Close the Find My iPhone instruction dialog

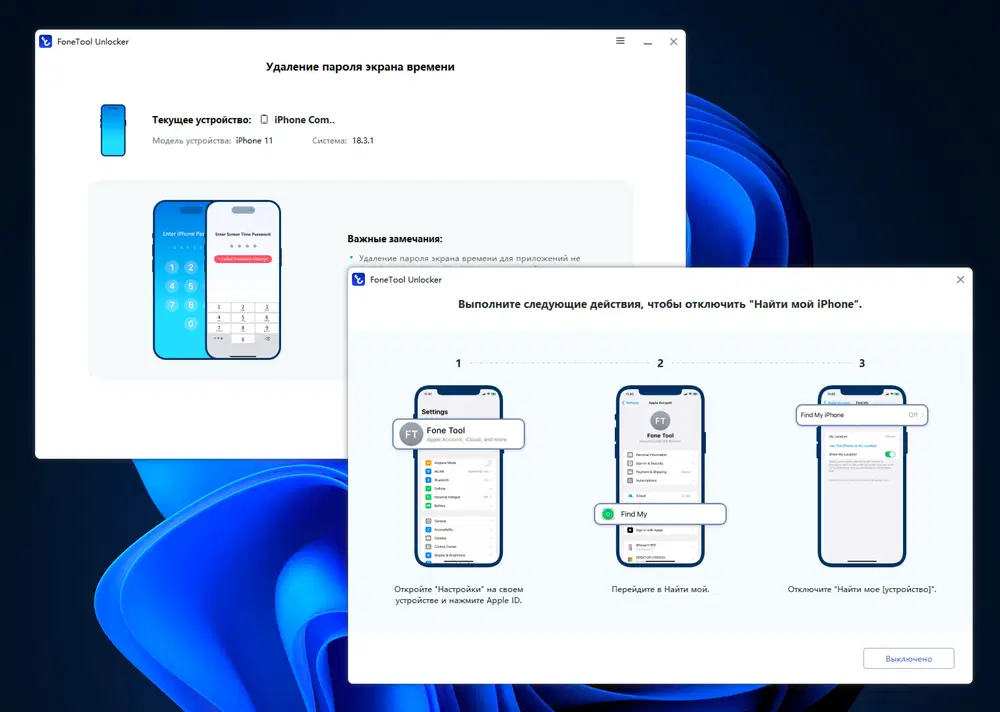(960, 279)
